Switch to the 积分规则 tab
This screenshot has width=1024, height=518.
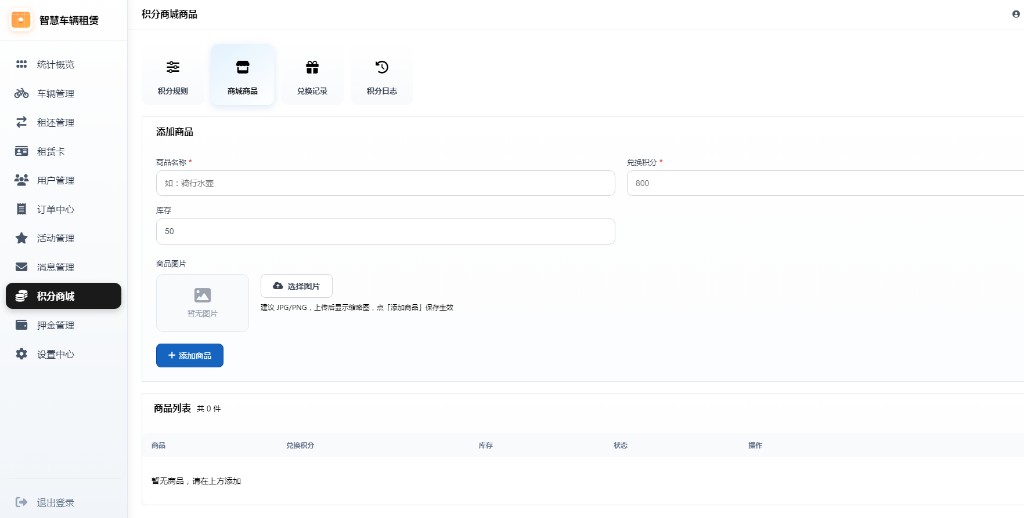(173, 75)
